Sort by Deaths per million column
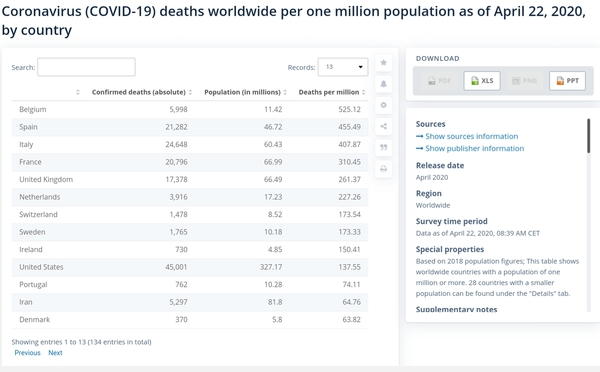Image resolution: width=600 pixels, height=372 pixels. [x=332, y=92]
